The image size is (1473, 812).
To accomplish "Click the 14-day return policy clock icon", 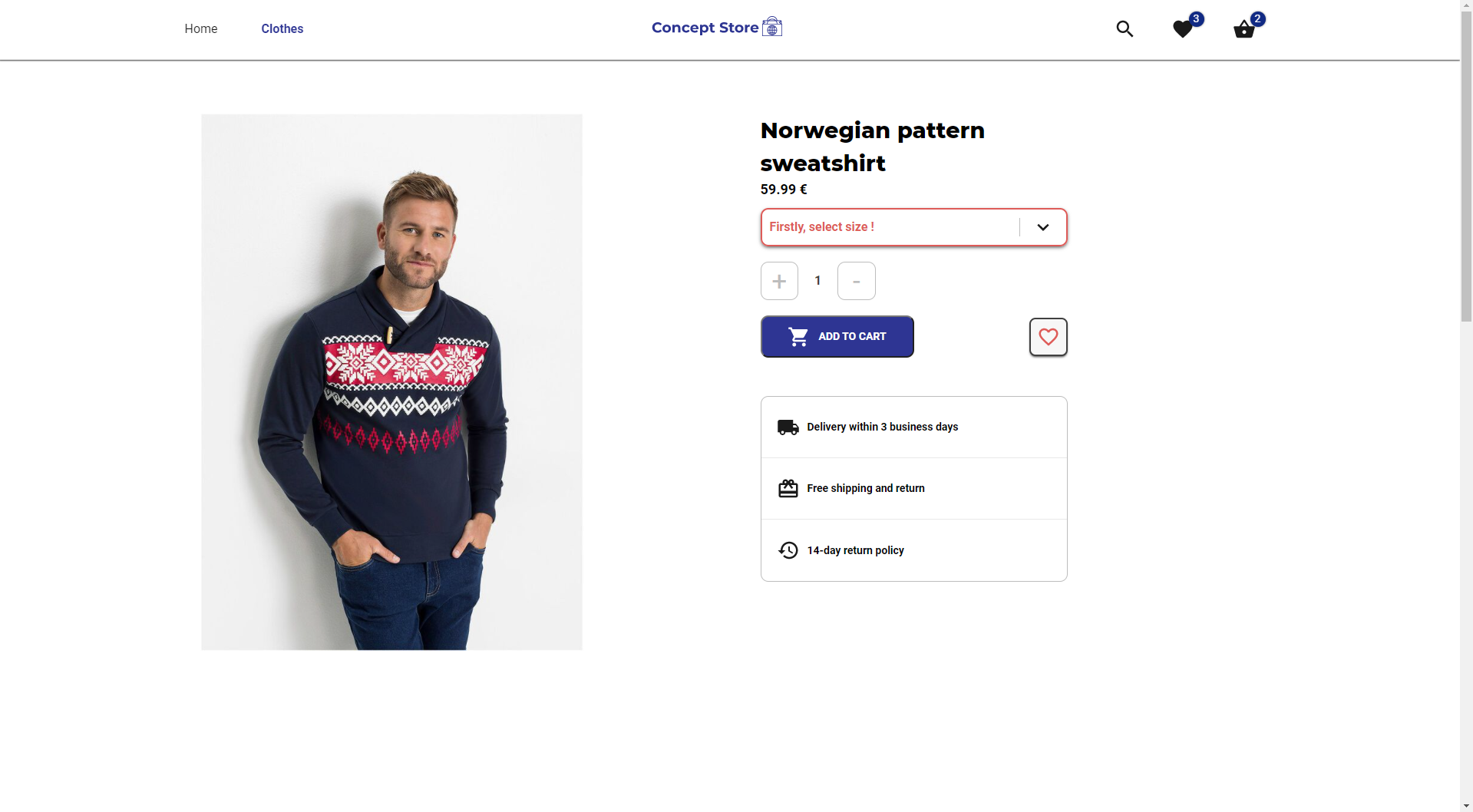I will (787, 550).
